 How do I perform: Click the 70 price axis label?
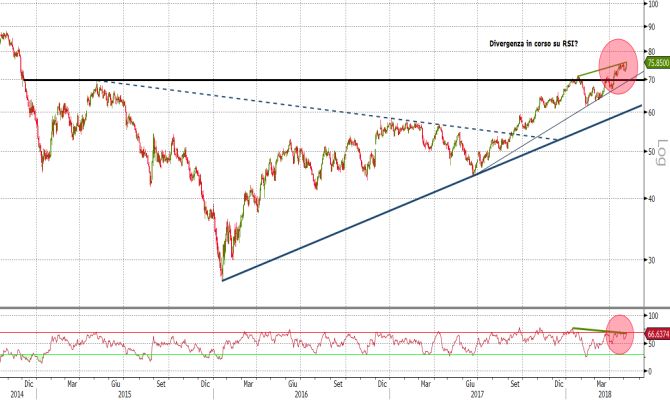click(652, 80)
